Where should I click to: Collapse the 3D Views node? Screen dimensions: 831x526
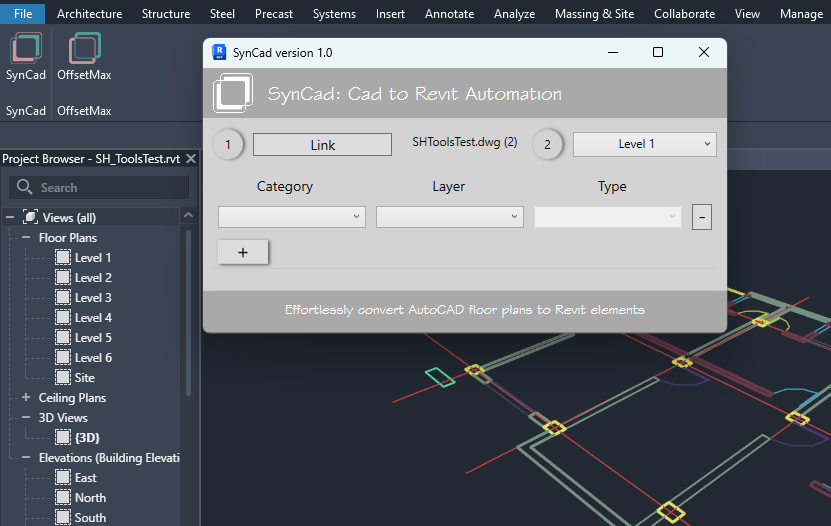coord(26,417)
